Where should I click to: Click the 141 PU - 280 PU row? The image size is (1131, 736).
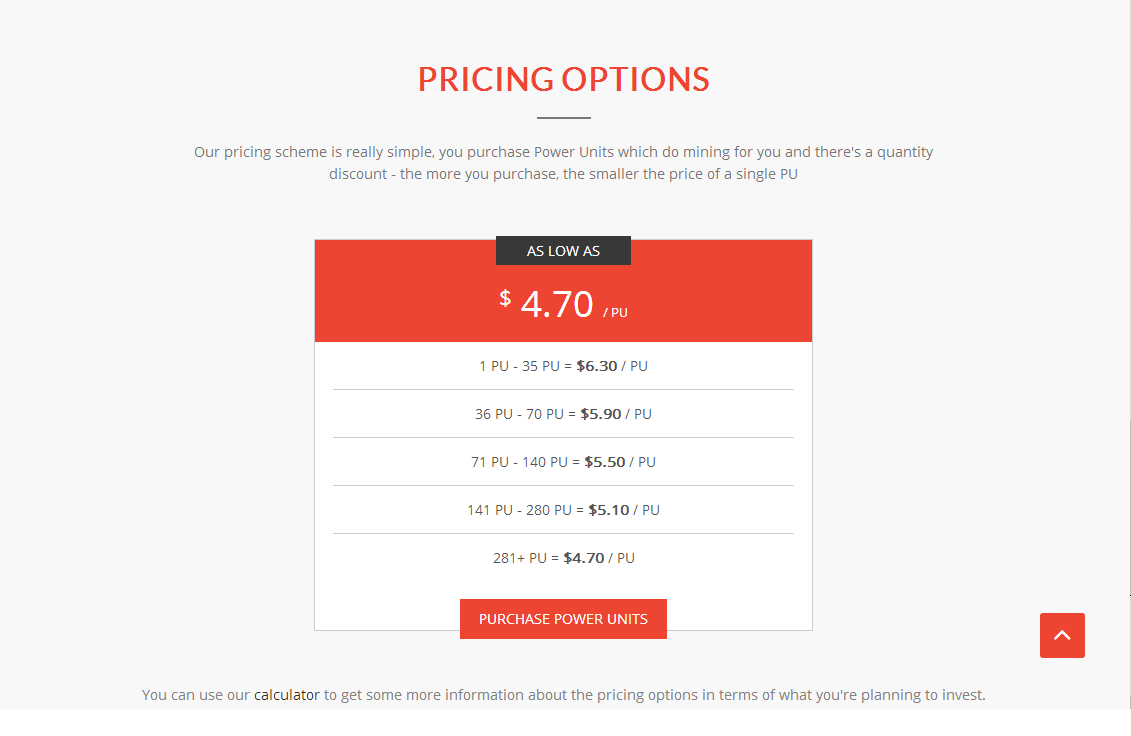(x=563, y=509)
